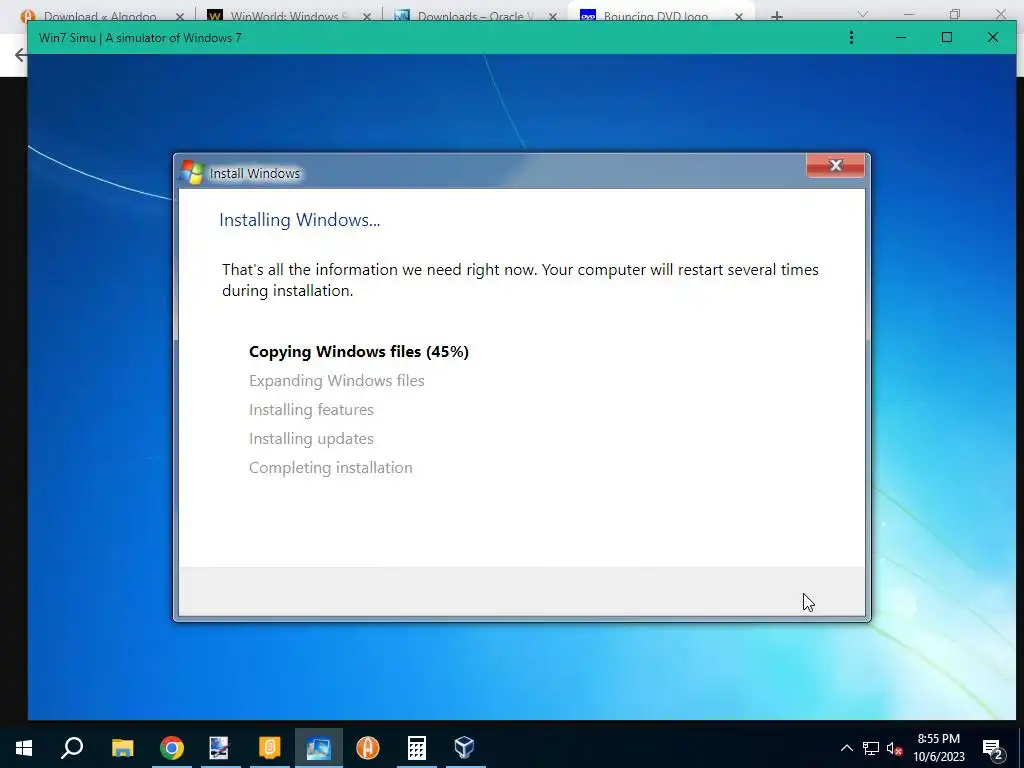This screenshot has height=768, width=1024.
Task: Open the Win7 Simu three-dot menu
Action: (x=851, y=38)
